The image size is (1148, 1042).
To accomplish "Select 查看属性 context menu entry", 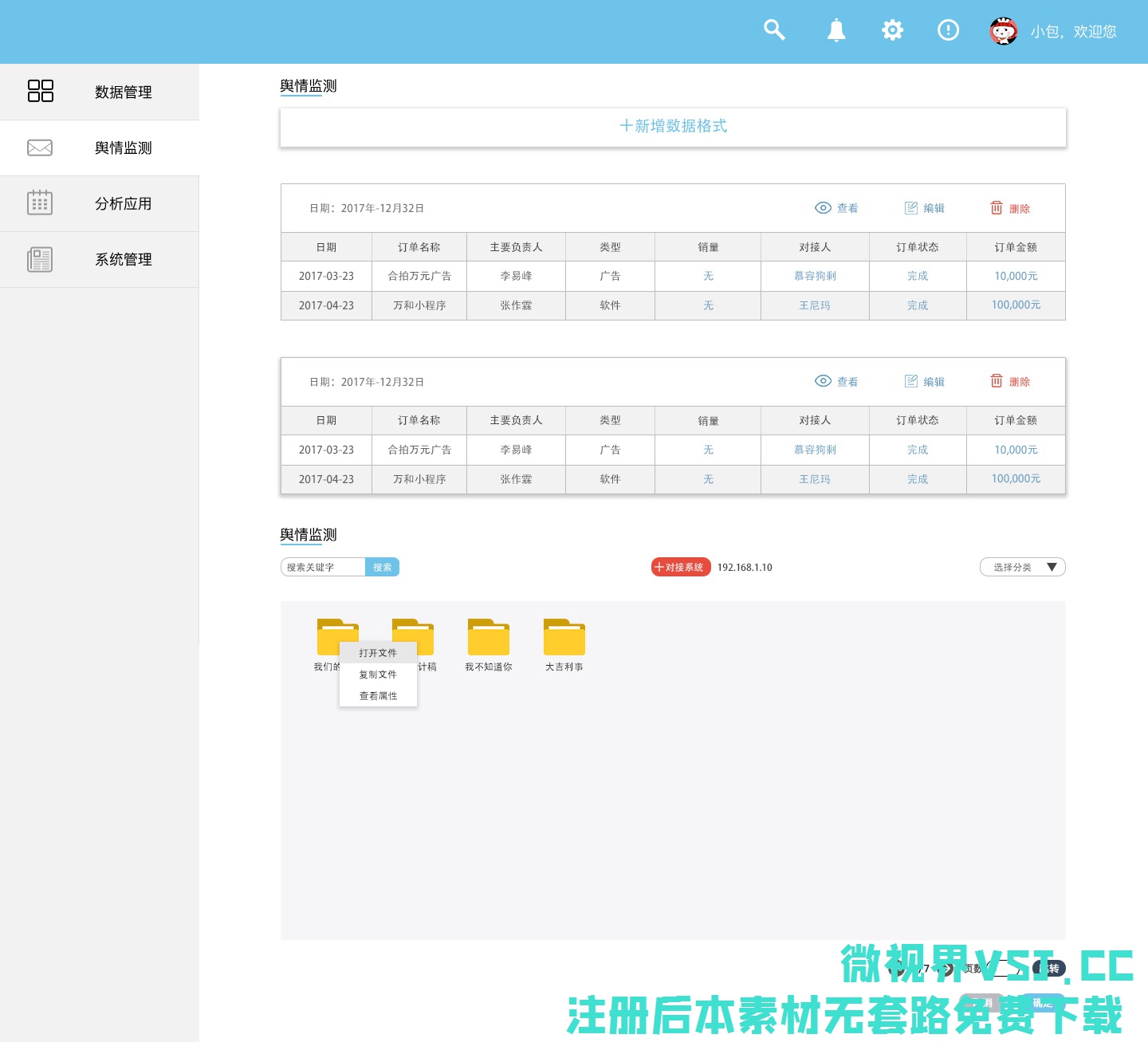I will (x=378, y=696).
